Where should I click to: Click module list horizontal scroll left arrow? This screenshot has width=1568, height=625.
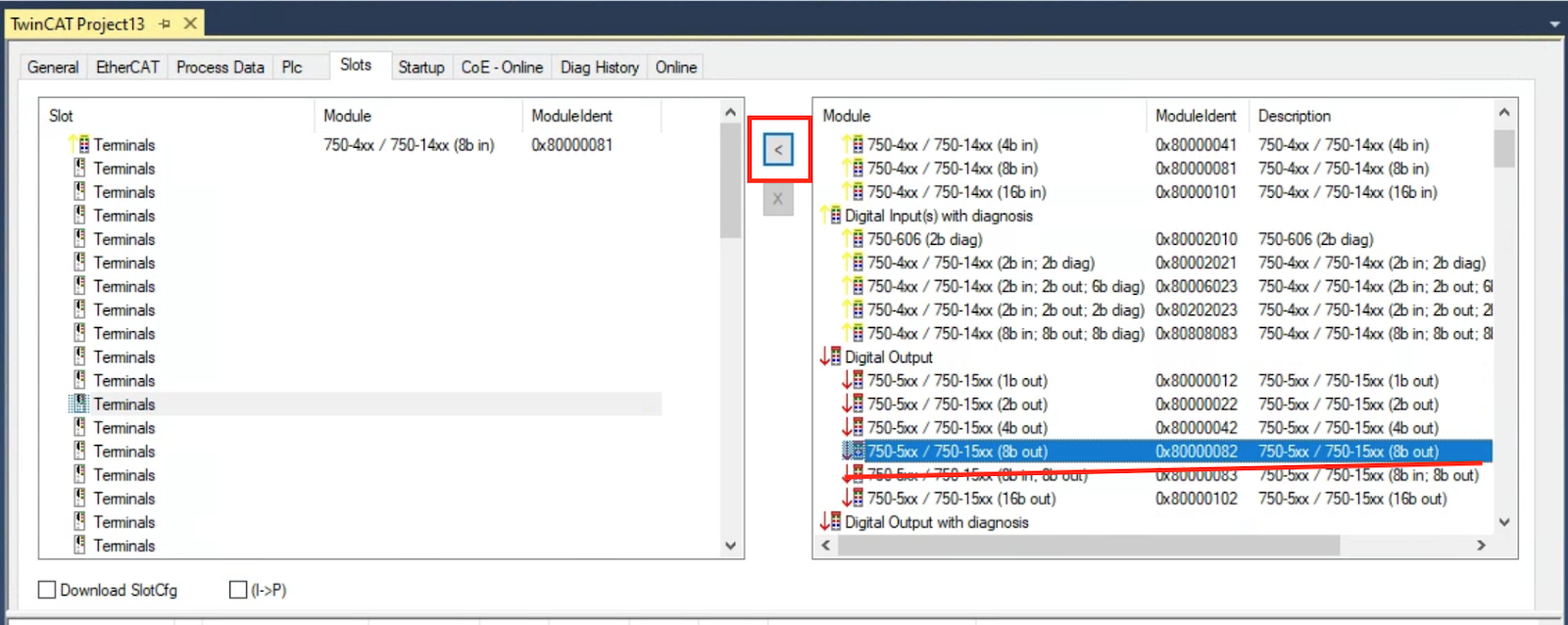pyautogui.click(x=826, y=546)
